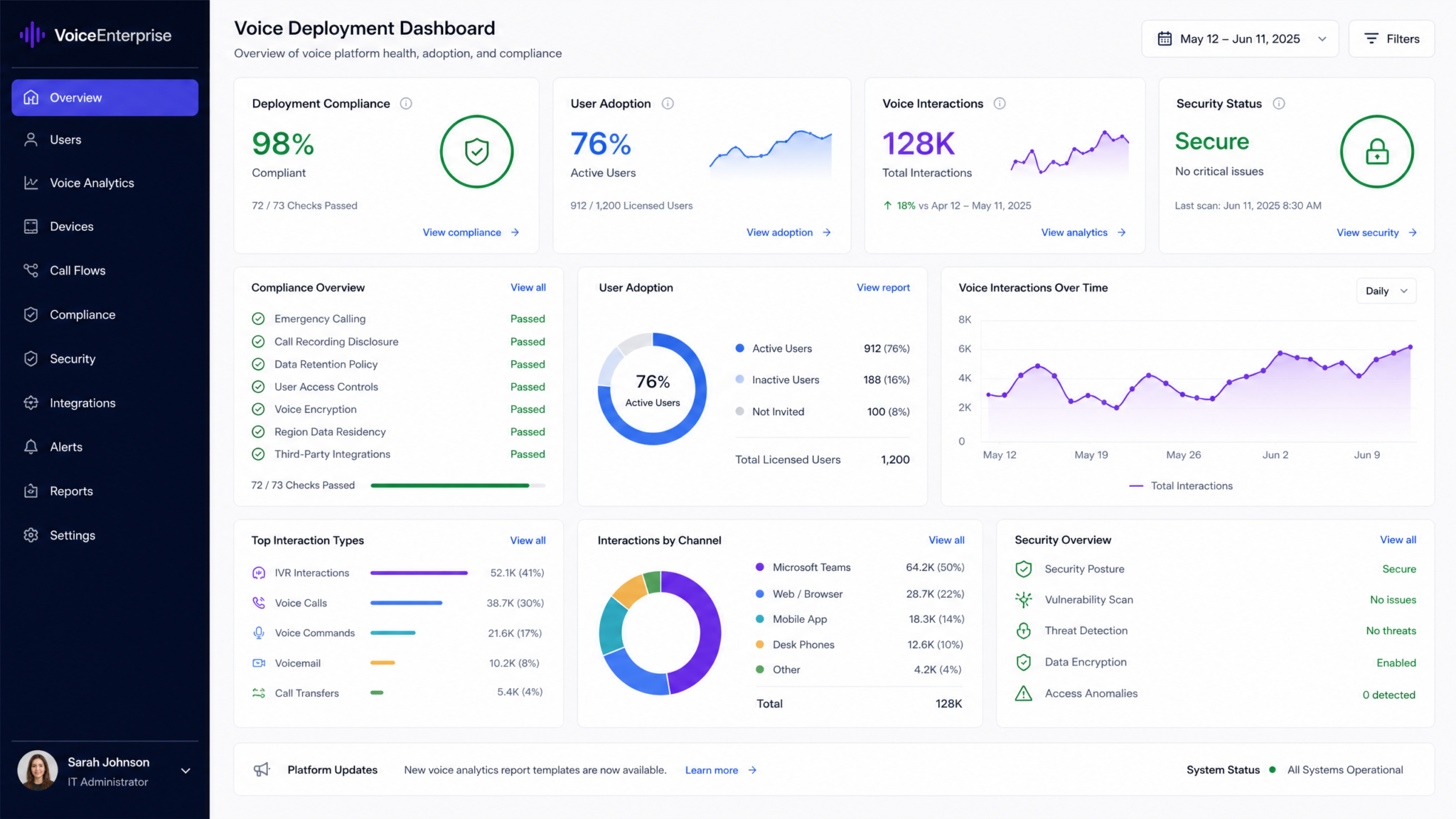Open the View analytics link

point(1083,232)
